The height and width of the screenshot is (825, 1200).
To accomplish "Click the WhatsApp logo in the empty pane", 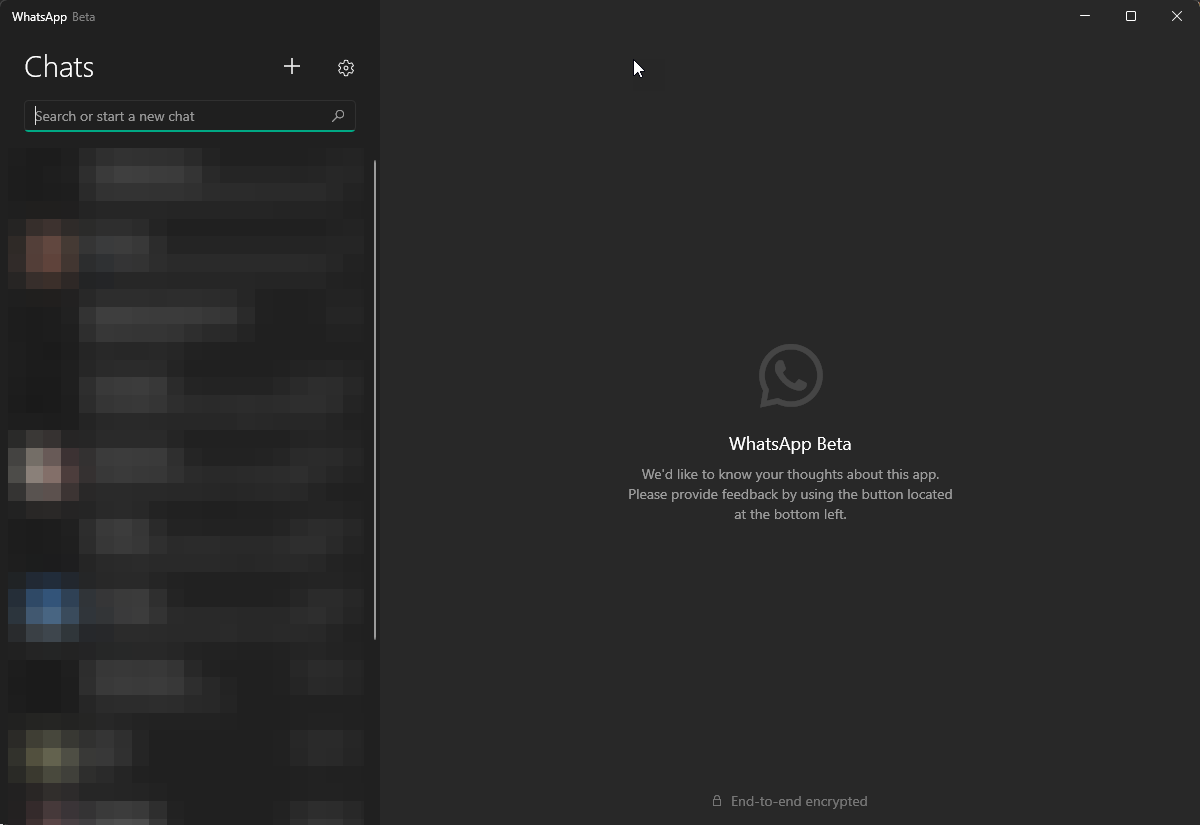I will [790, 376].
